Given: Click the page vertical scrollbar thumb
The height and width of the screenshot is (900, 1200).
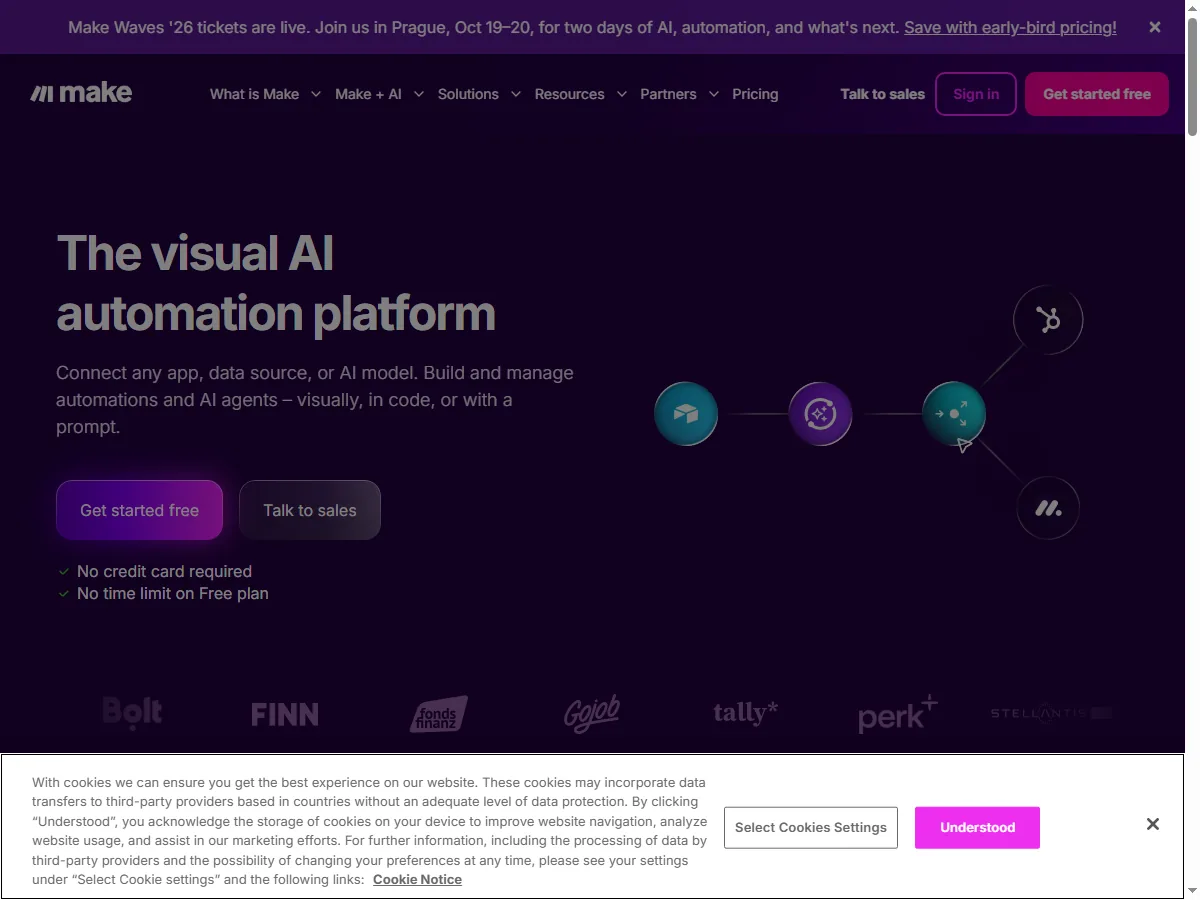Looking at the screenshot, I should [x=1192, y=75].
